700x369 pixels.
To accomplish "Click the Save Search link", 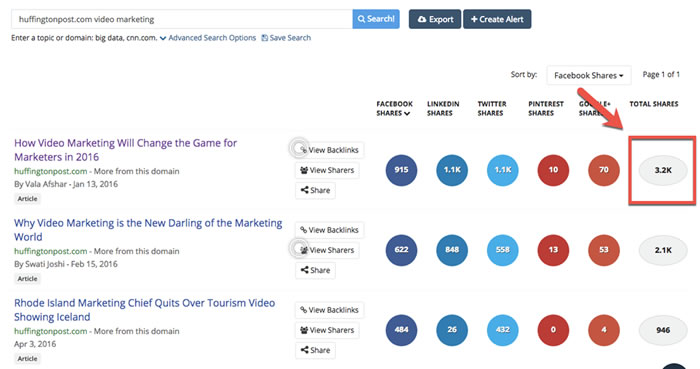I will pyautogui.click(x=286, y=38).
